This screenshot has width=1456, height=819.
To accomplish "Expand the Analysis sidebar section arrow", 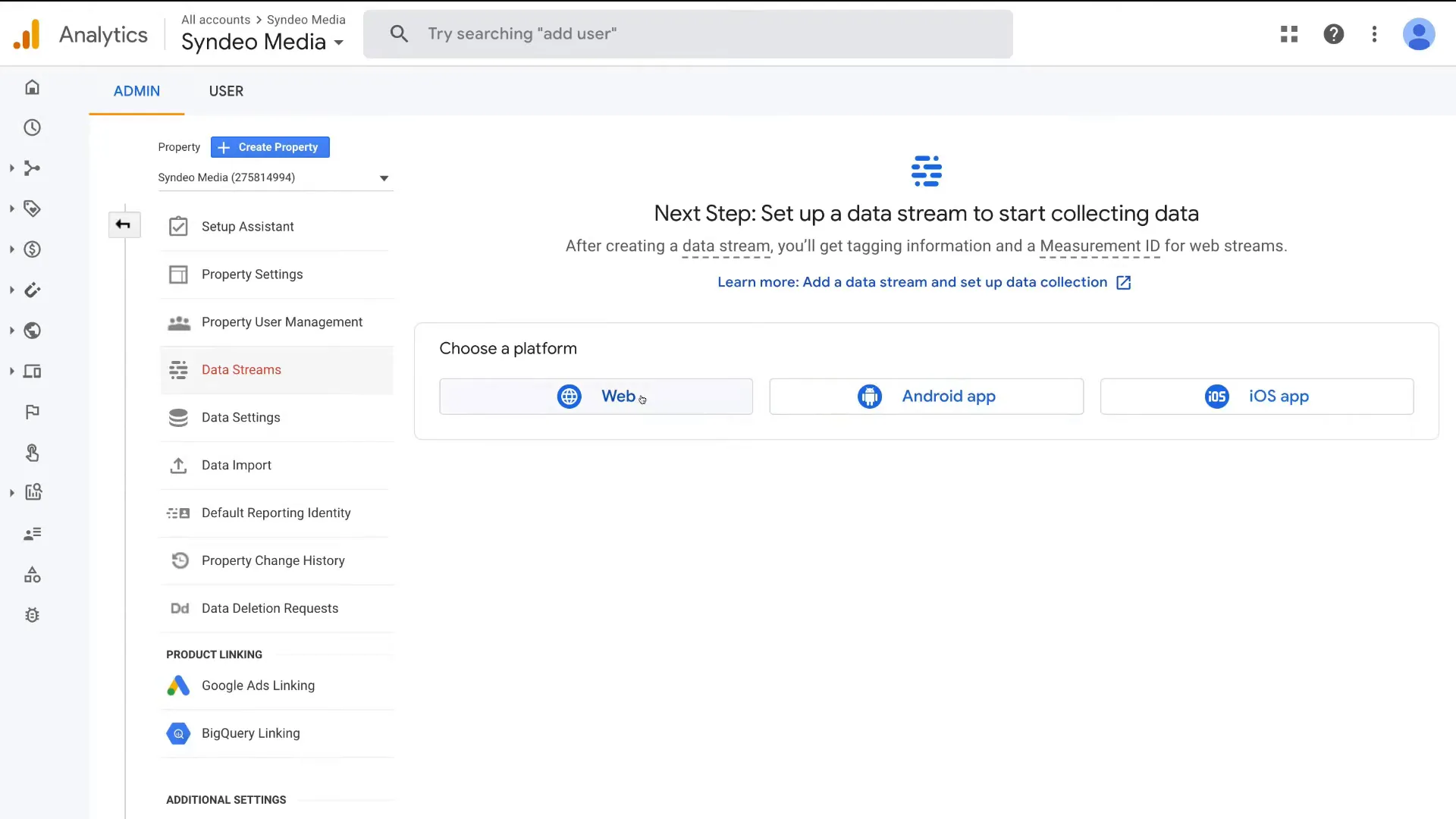I will coord(11,493).
